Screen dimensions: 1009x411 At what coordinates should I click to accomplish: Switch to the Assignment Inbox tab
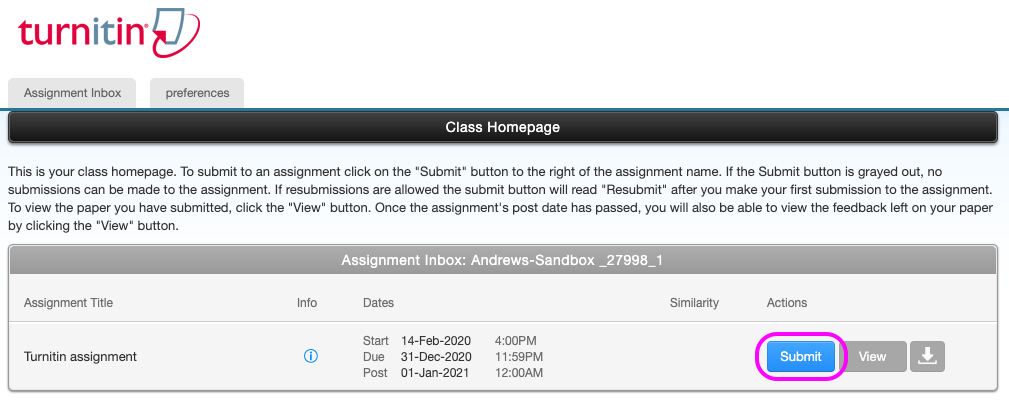(72, 93)
